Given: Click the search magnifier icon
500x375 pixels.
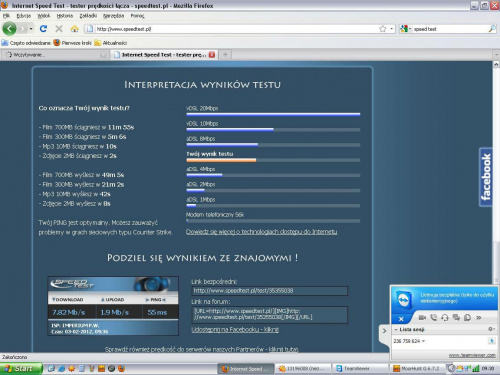Looking at the screenshot, I should click(x=492, y=29).
